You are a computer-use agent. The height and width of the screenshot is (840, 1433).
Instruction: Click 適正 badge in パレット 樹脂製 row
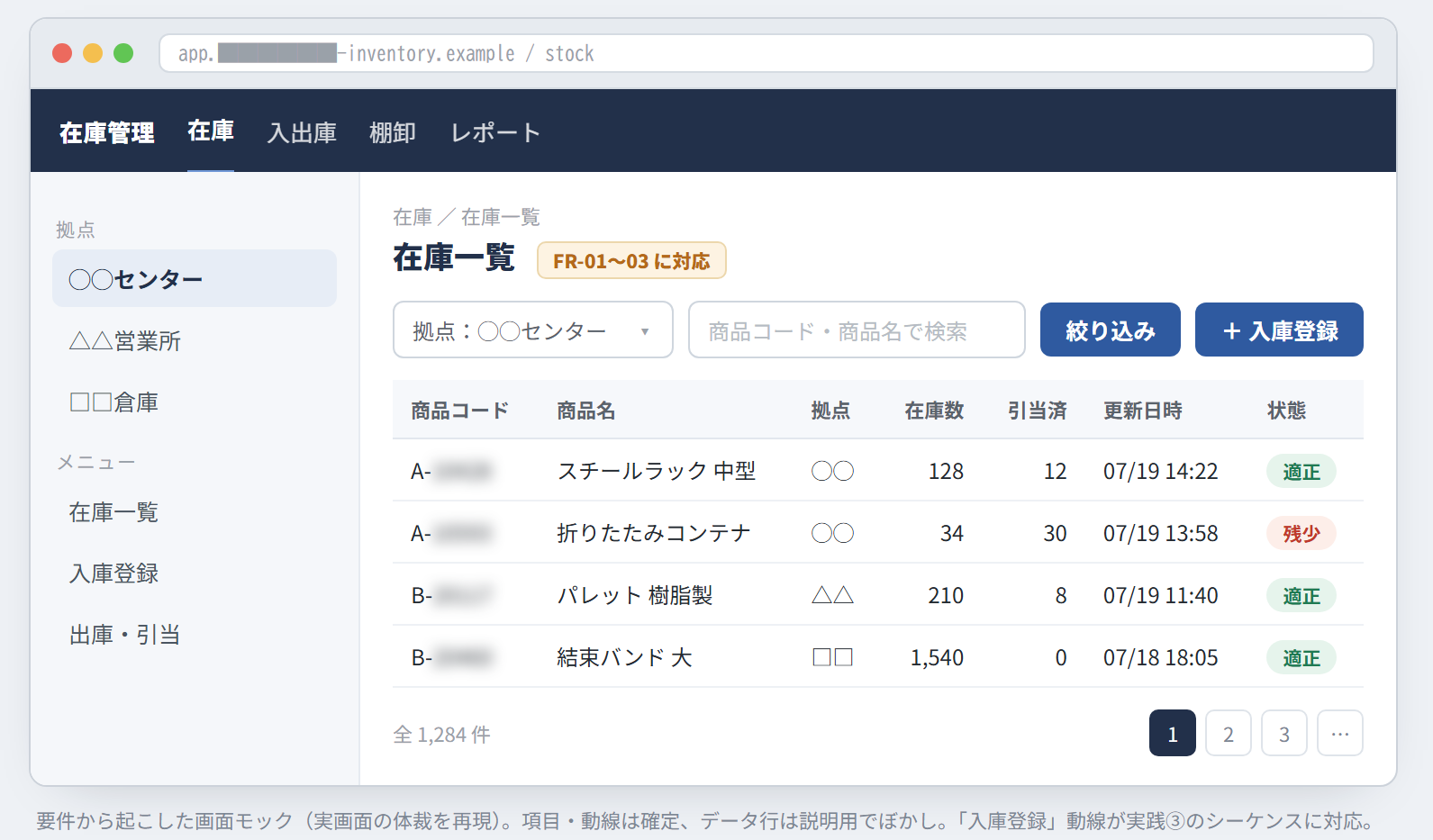tap(1301, 595)
